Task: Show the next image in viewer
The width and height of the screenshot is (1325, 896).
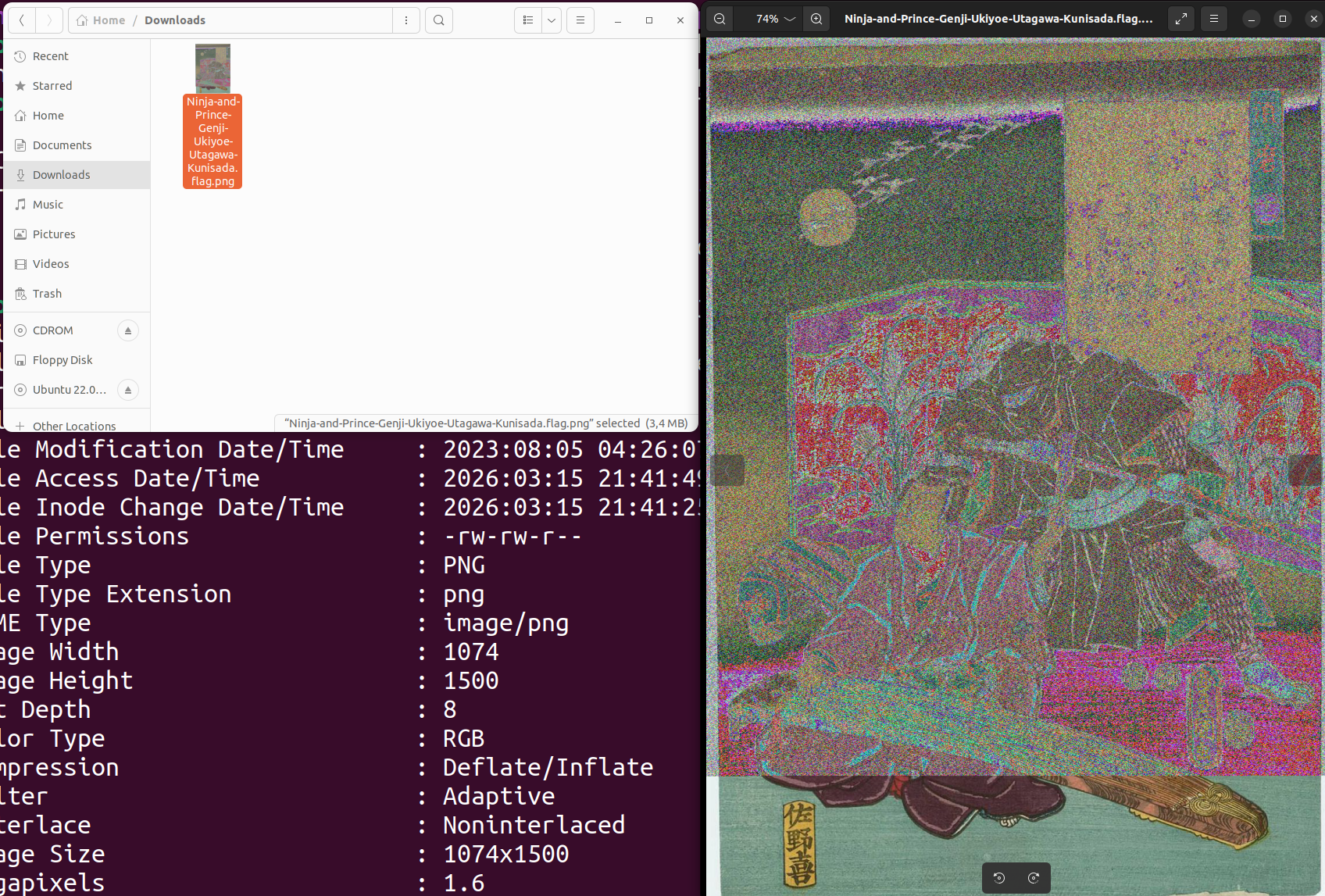Action: pos(1305,470)
